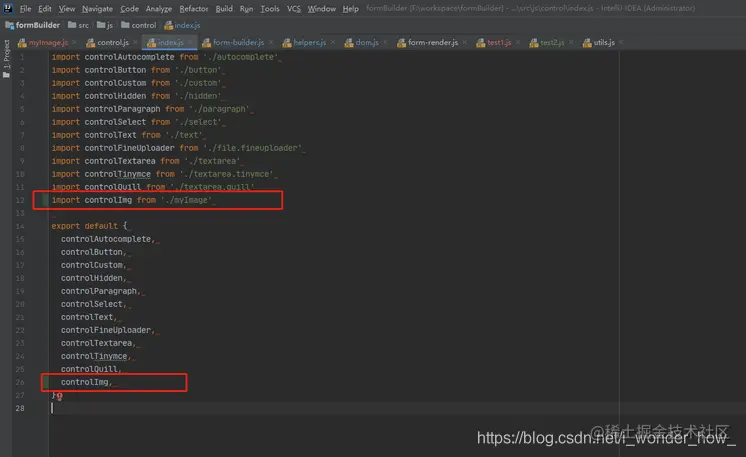
Task: Open the Tools menu
Action: tap(270, 9)
